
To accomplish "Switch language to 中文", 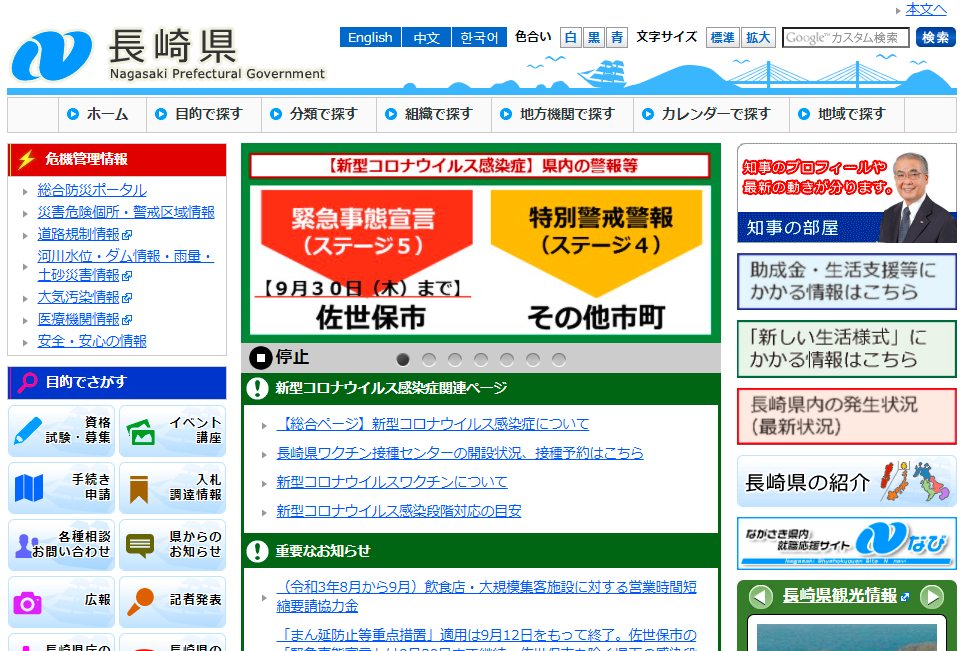I will point(427,37).
